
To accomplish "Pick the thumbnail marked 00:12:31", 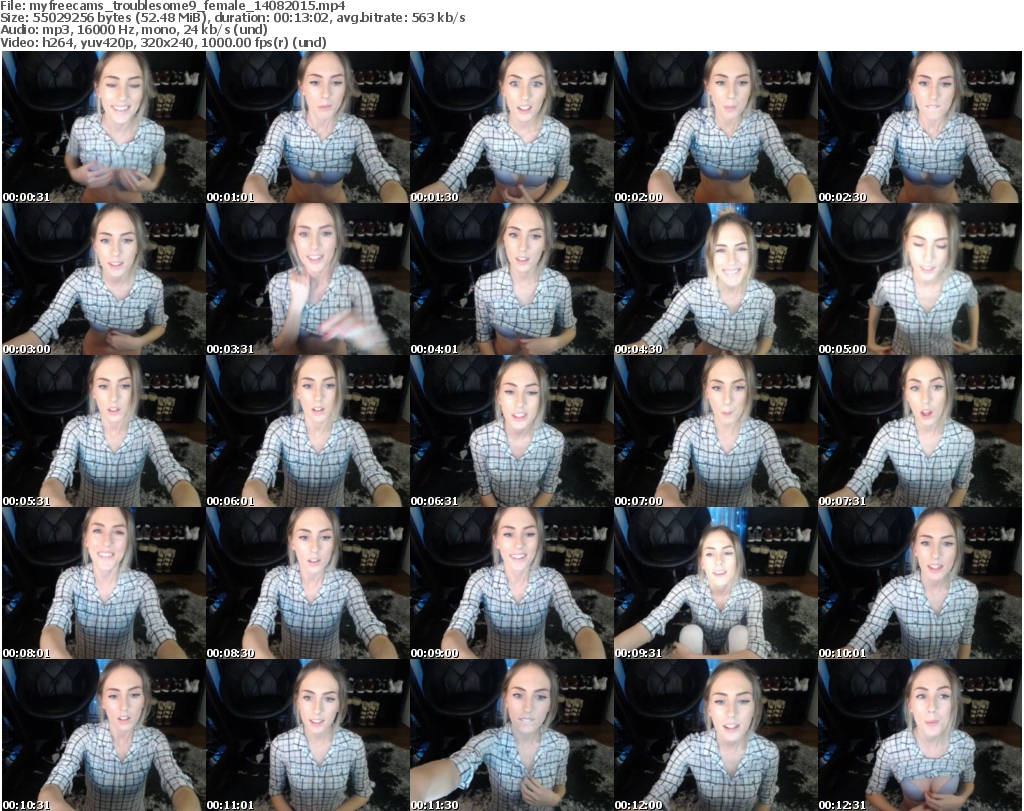I will [x=920, y=735].
